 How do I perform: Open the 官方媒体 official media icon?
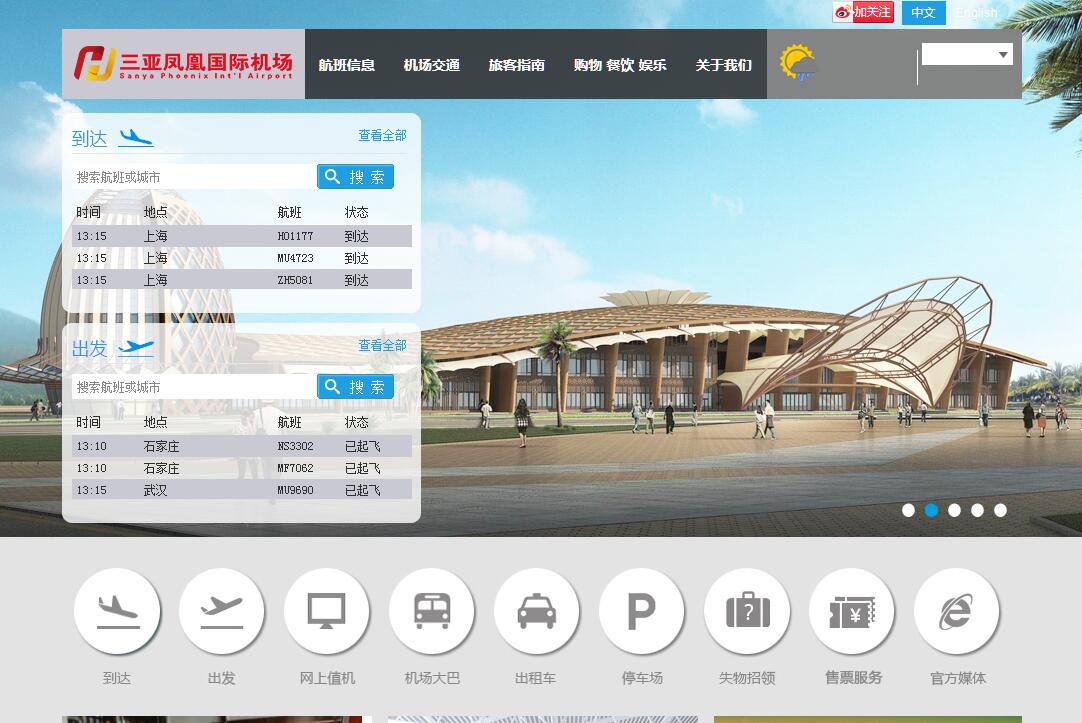(957, 611)
